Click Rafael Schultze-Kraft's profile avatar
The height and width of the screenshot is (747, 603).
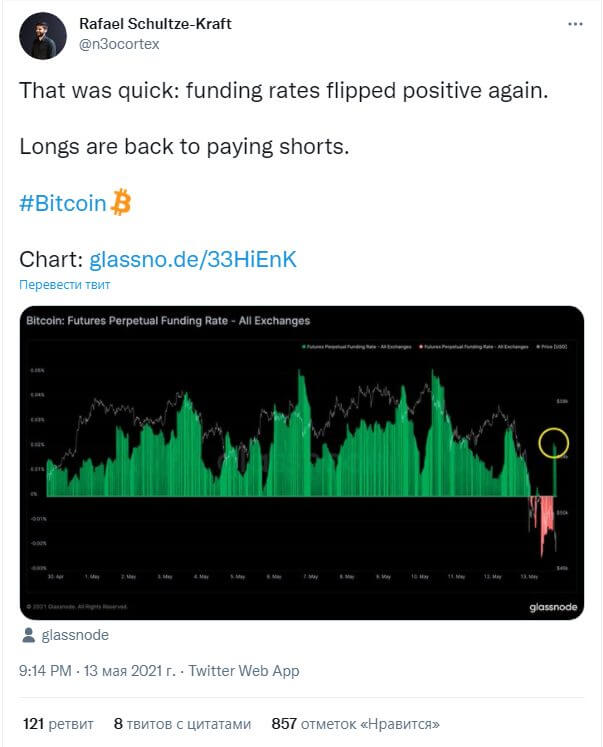(43, 36)
